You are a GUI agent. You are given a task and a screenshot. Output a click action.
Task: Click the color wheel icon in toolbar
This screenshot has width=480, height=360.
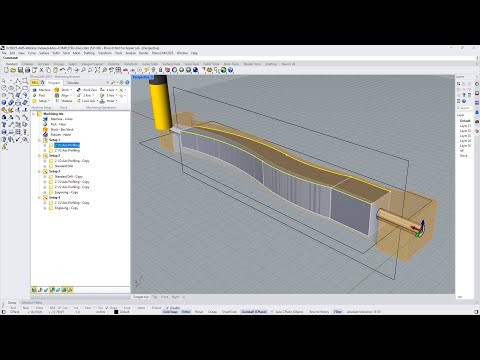(x=174, y=70)
